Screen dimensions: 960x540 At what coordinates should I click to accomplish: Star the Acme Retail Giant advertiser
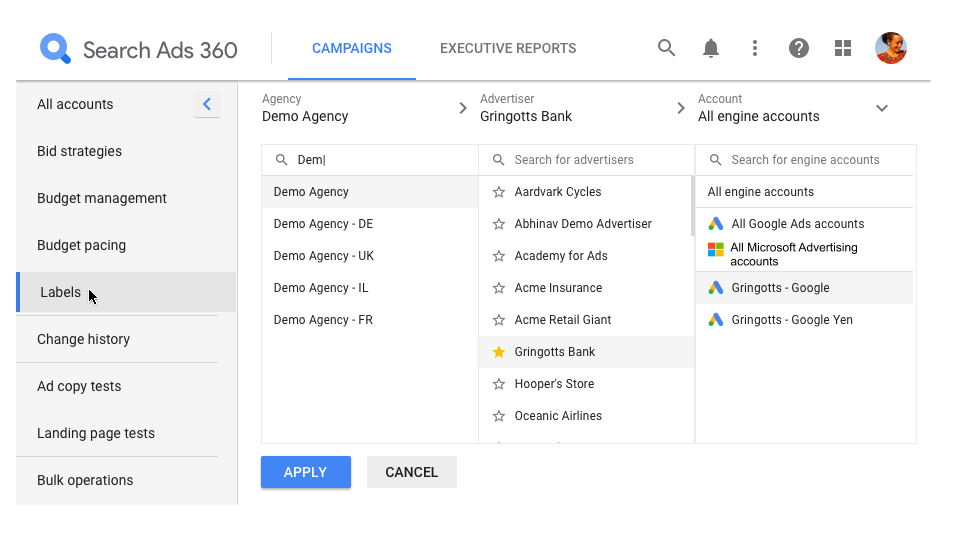tap(499, 320)
